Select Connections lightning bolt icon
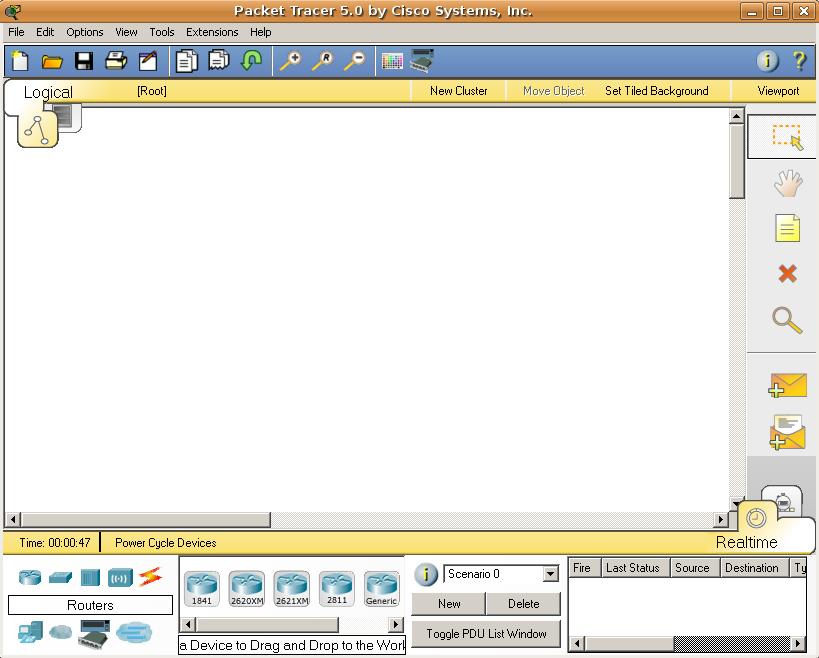 coord(150,577)
